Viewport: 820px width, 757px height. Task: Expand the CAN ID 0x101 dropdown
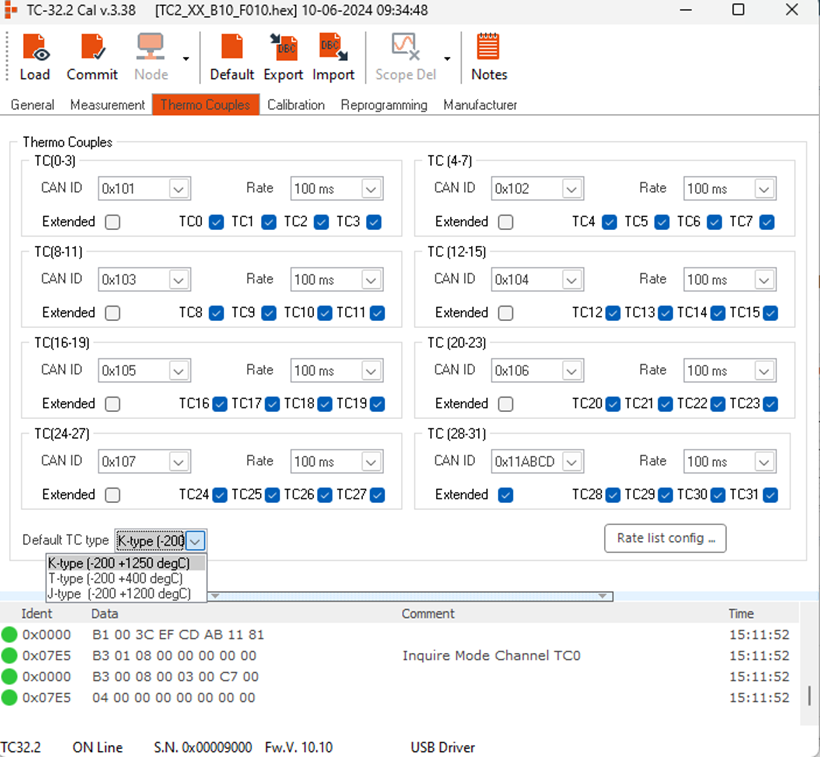[179, 189]
